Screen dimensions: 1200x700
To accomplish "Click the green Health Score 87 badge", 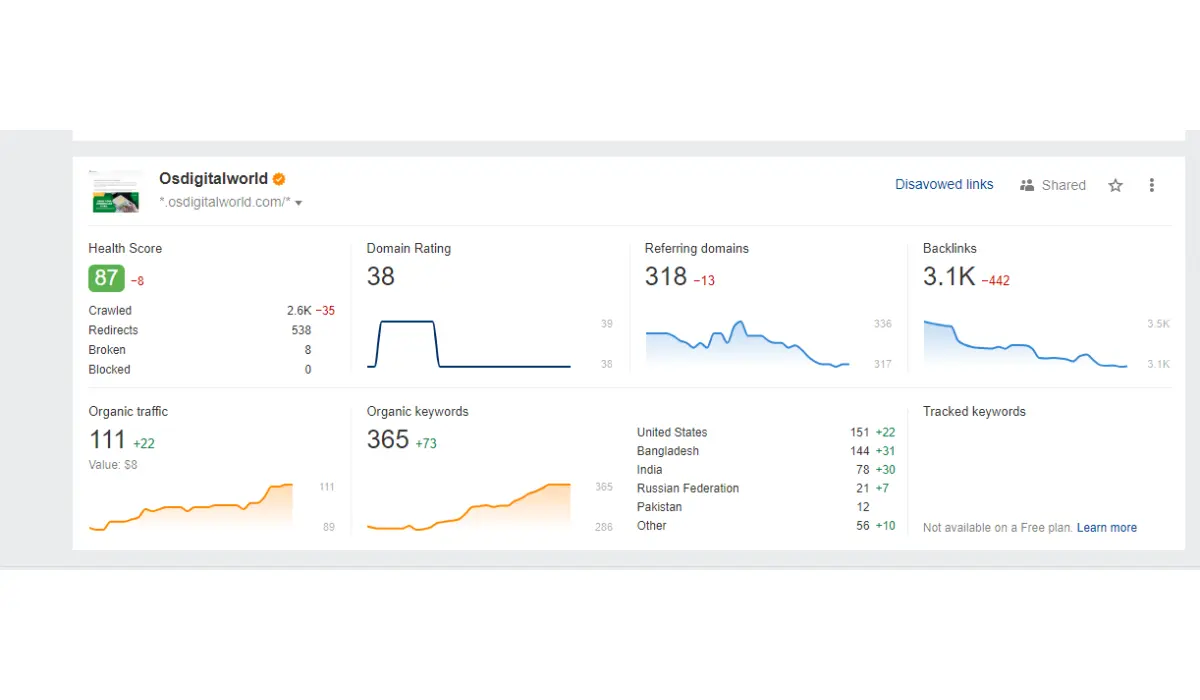I will (x=106, y=278).
